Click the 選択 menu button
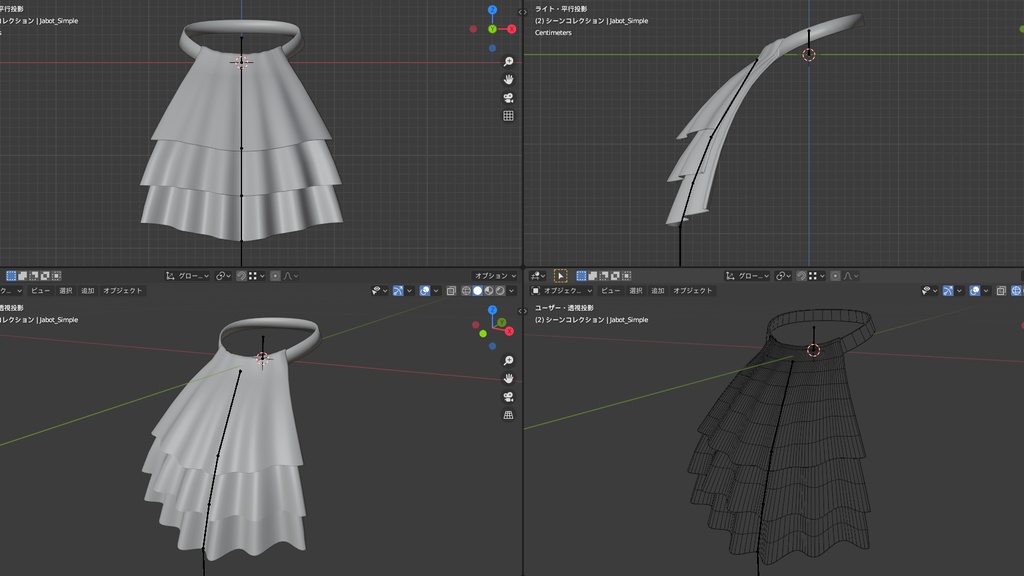The height and width of the screenshot is (576, 1024). tap(66, 291)
